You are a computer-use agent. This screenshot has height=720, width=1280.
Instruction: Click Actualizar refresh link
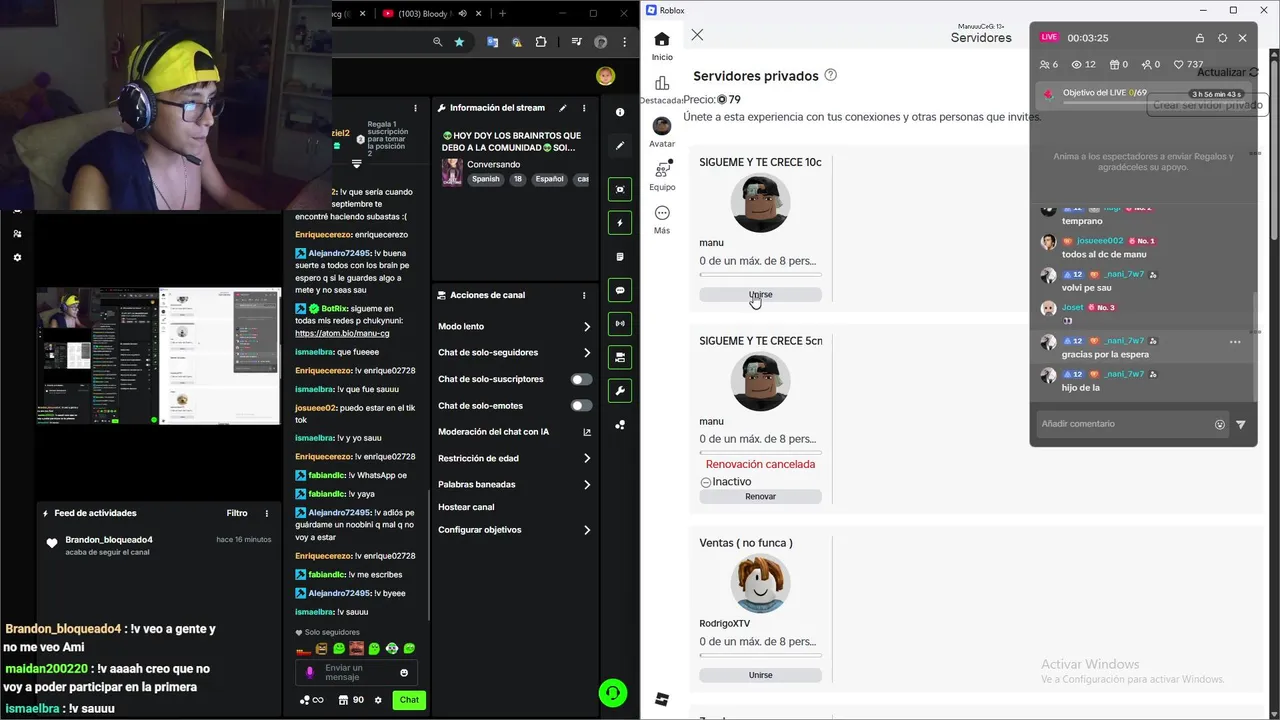(1227, 72)
